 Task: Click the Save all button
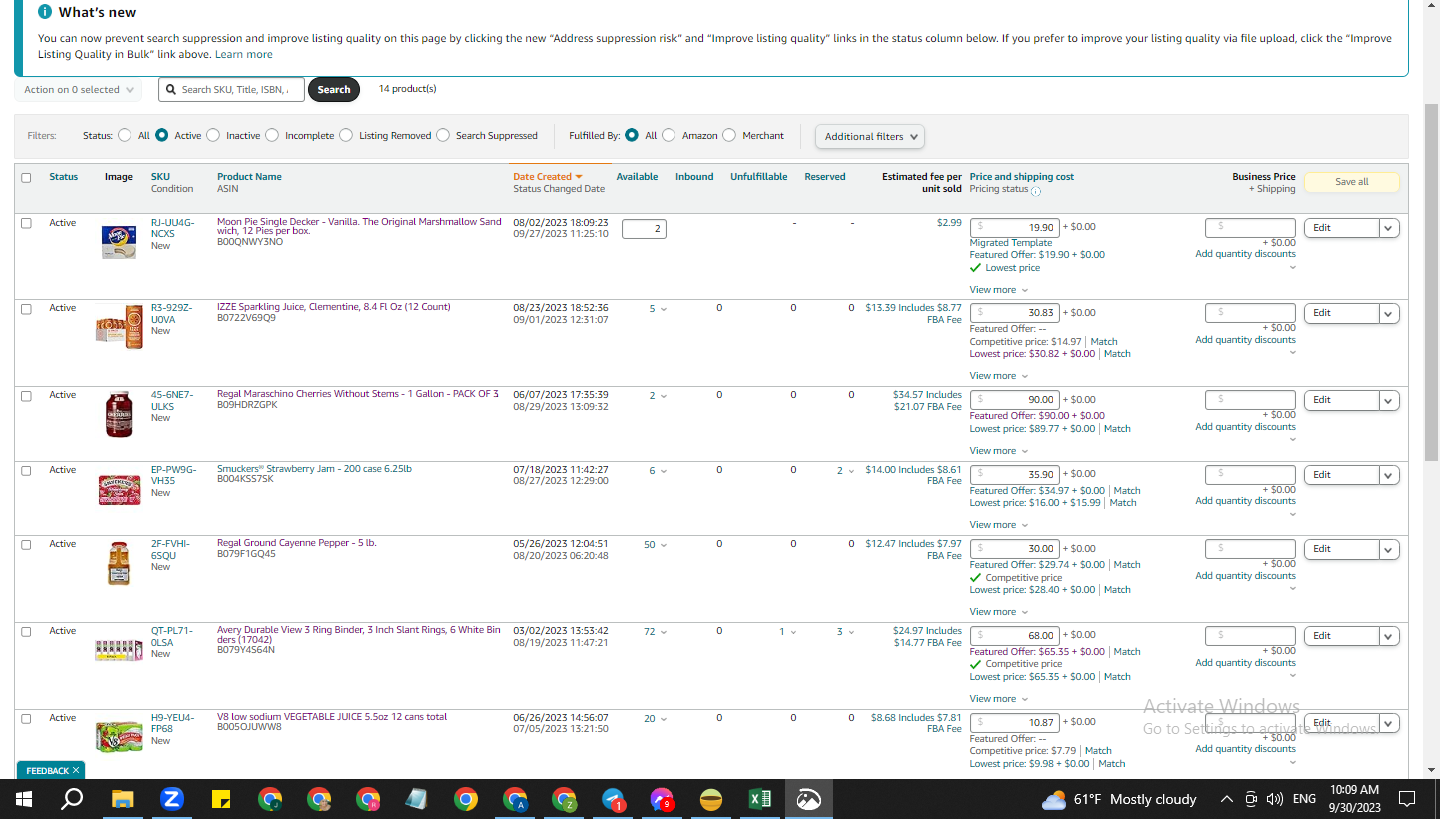[1352, 182]
